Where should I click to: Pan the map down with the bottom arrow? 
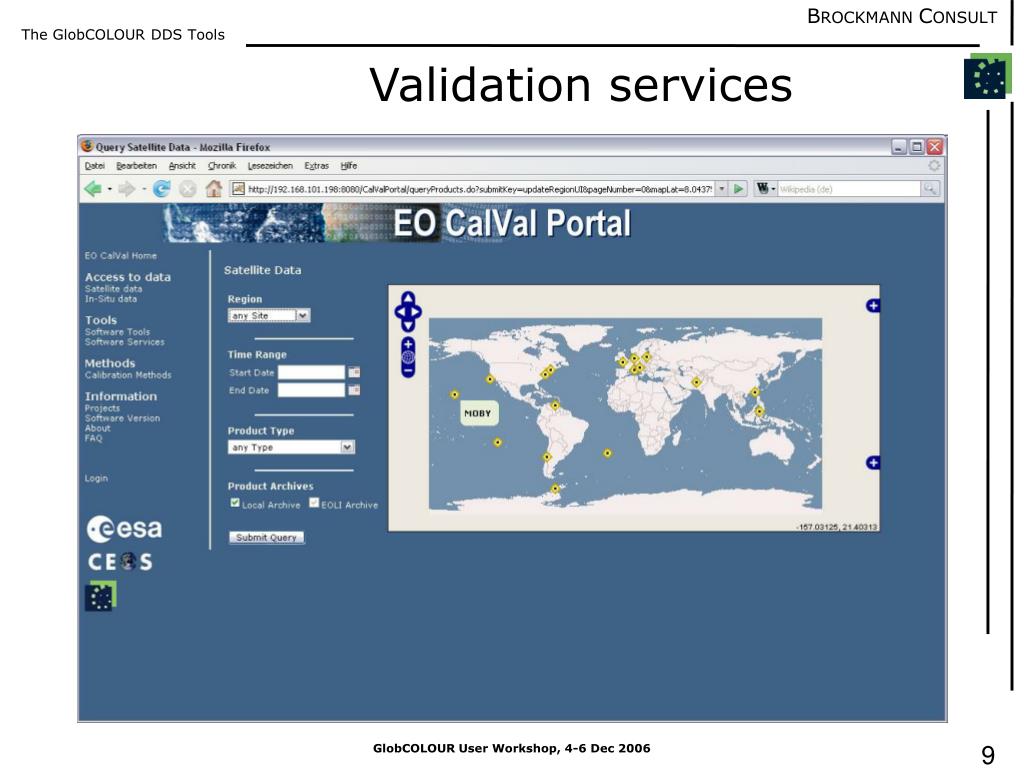click(408, 326)
